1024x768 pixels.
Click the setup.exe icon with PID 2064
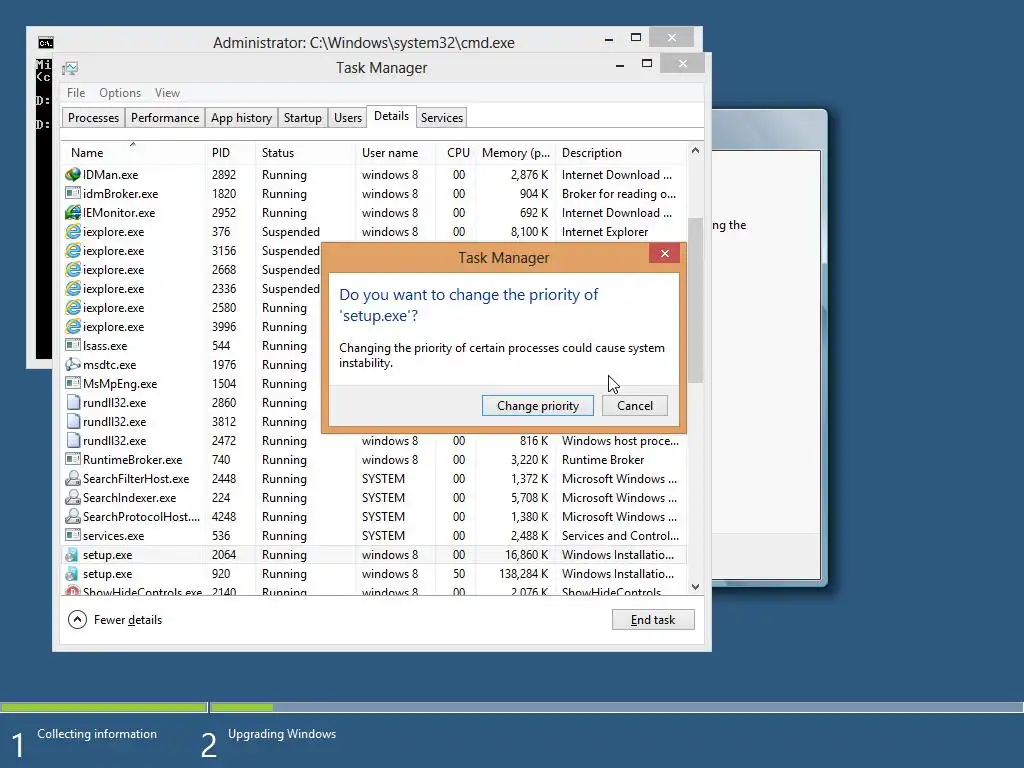tap(72, 554)
